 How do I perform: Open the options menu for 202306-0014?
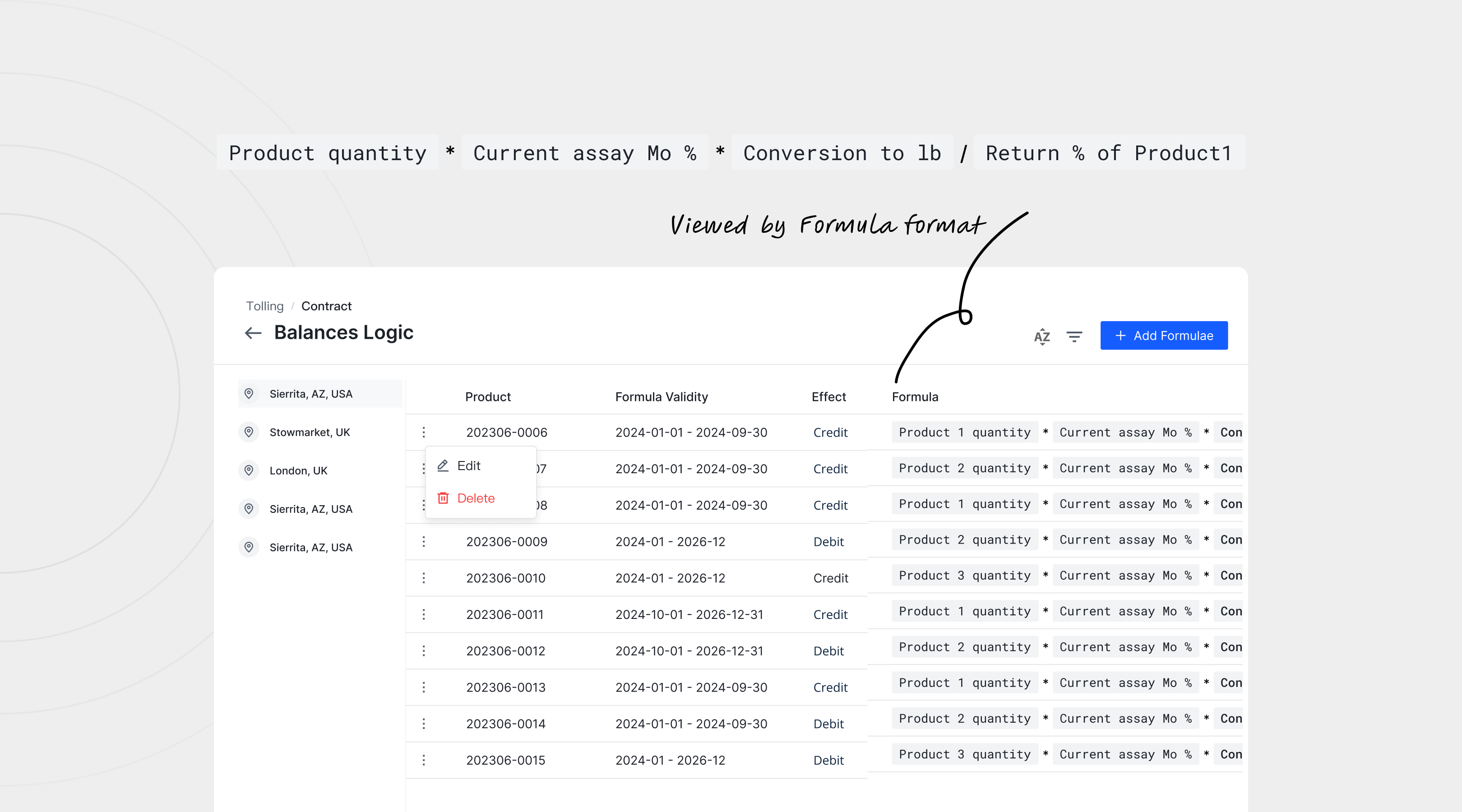pyautogui.click(x=423, y=724)
